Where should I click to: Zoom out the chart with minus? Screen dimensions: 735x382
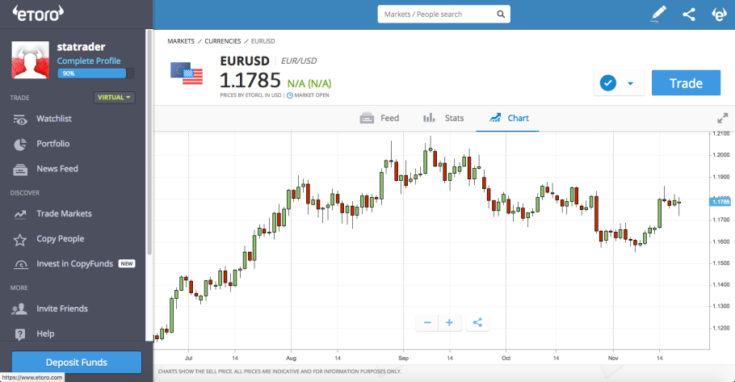tap(427, 322)
